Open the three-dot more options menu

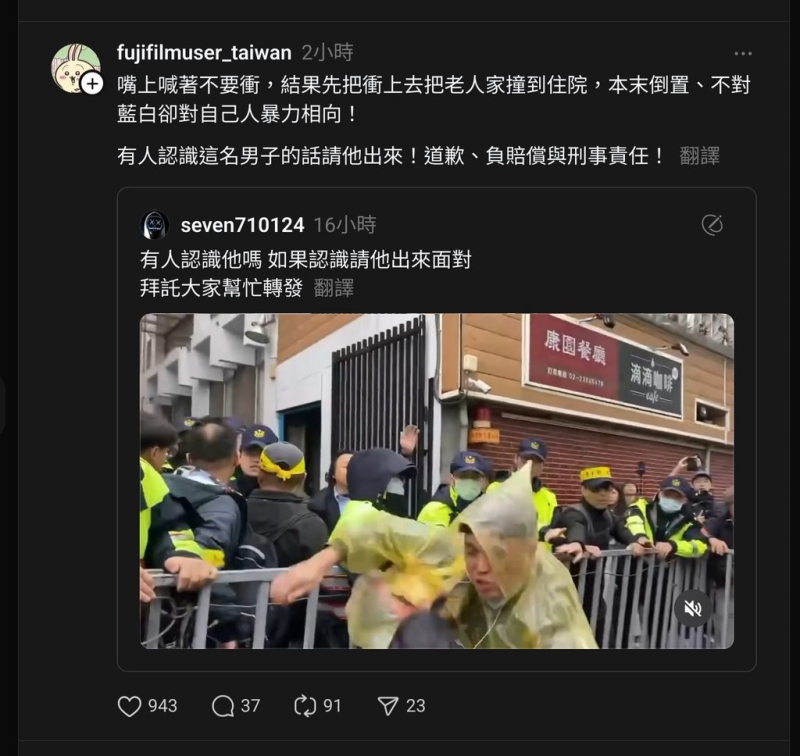pos(743,54)
